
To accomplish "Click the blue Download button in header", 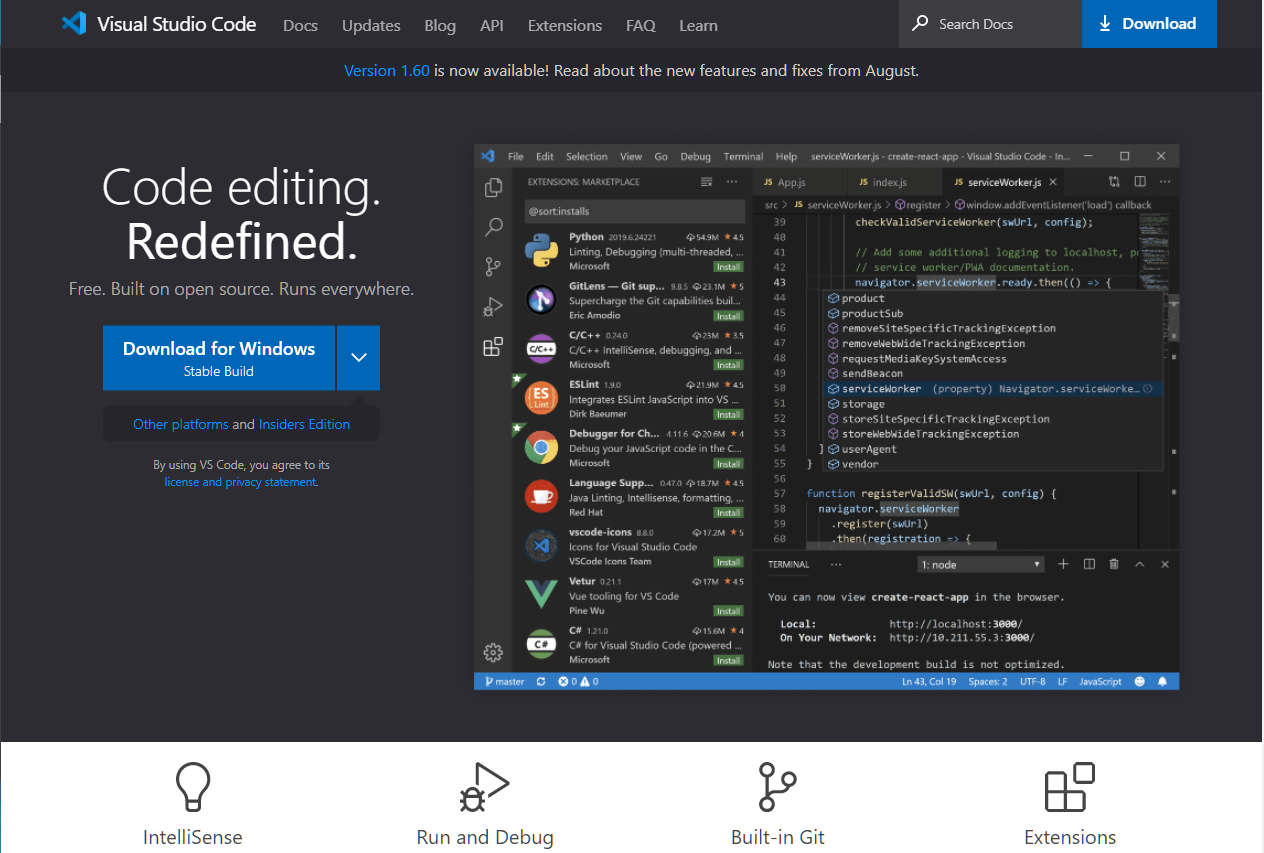I will [x=1149, y=24].
